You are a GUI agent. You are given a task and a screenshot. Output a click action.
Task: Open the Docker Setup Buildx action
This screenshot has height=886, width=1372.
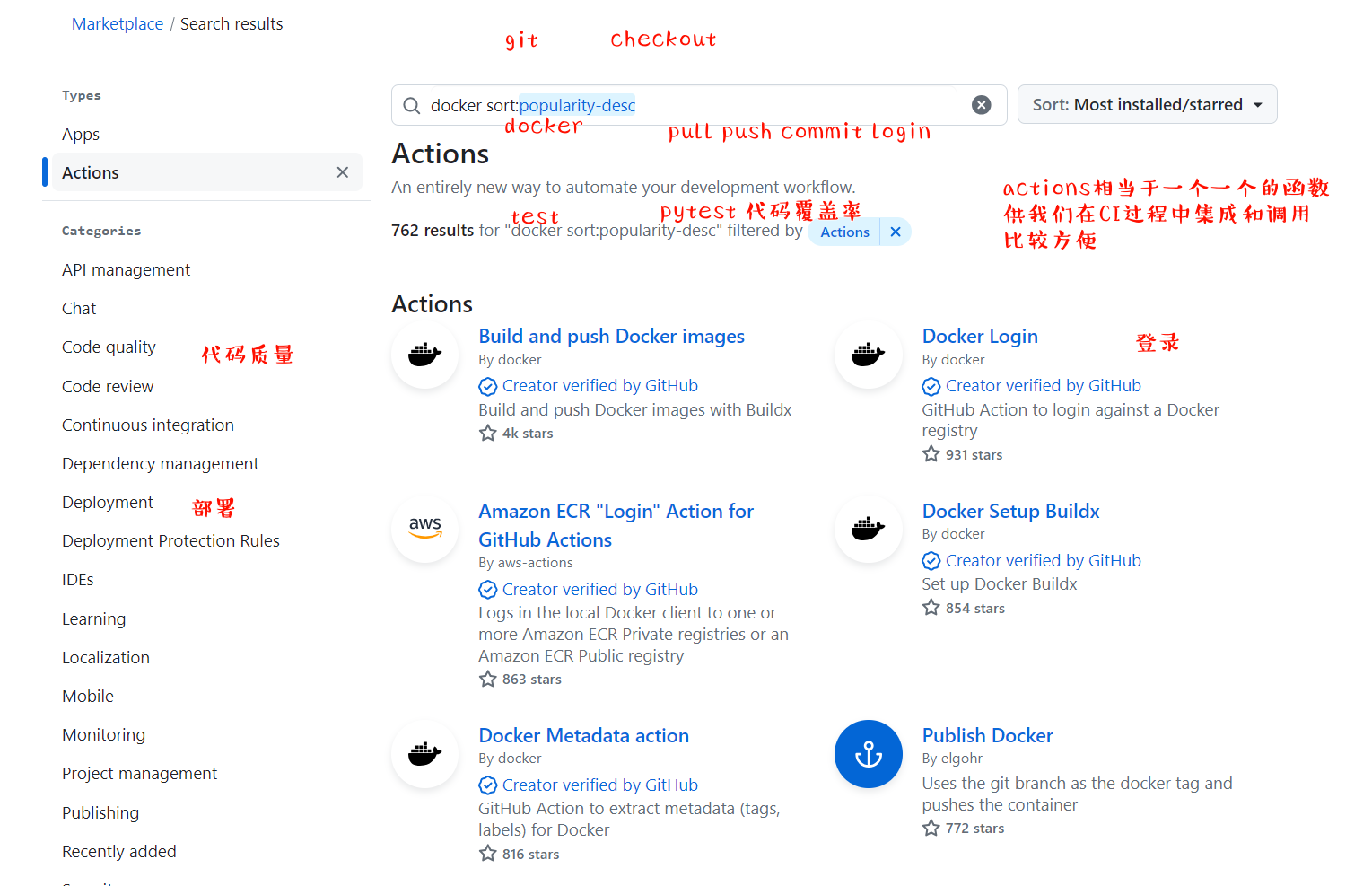click(x=1010, y=512)
